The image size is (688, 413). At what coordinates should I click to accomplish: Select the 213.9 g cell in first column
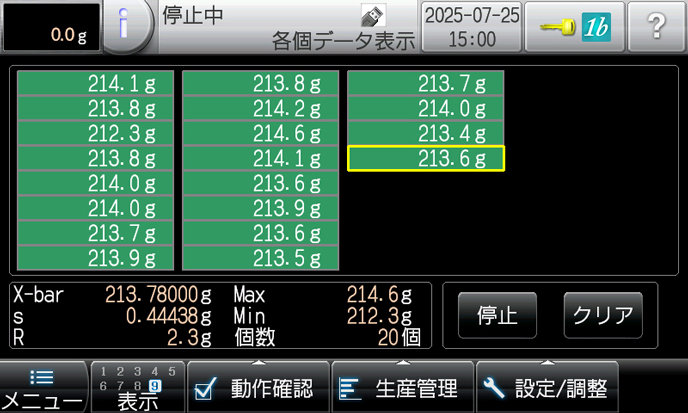click(x=95, y=259)
